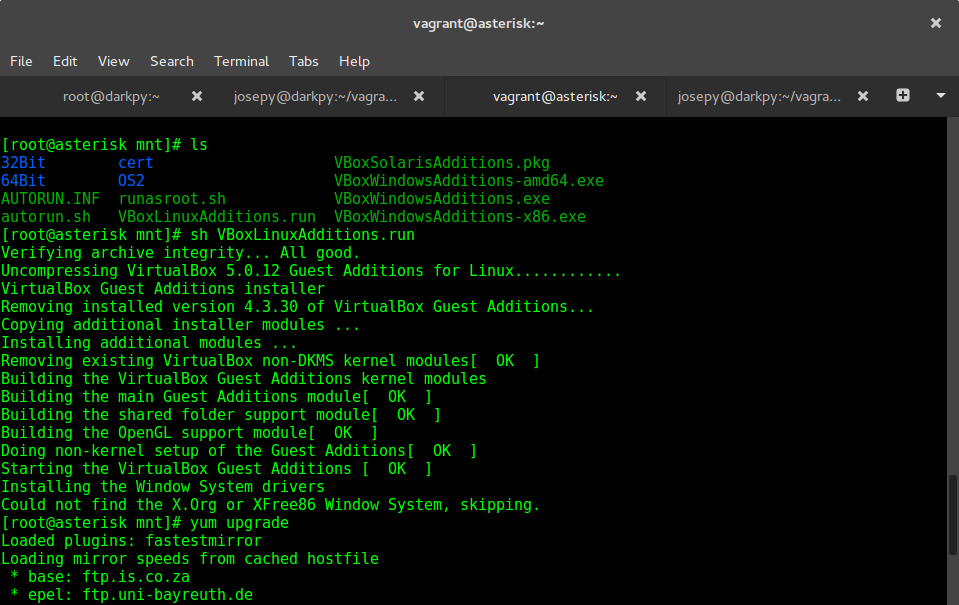Click the 'Copying additional installer modules' line
The width and height of the screenshot is (959, 605).
point(181,325)
